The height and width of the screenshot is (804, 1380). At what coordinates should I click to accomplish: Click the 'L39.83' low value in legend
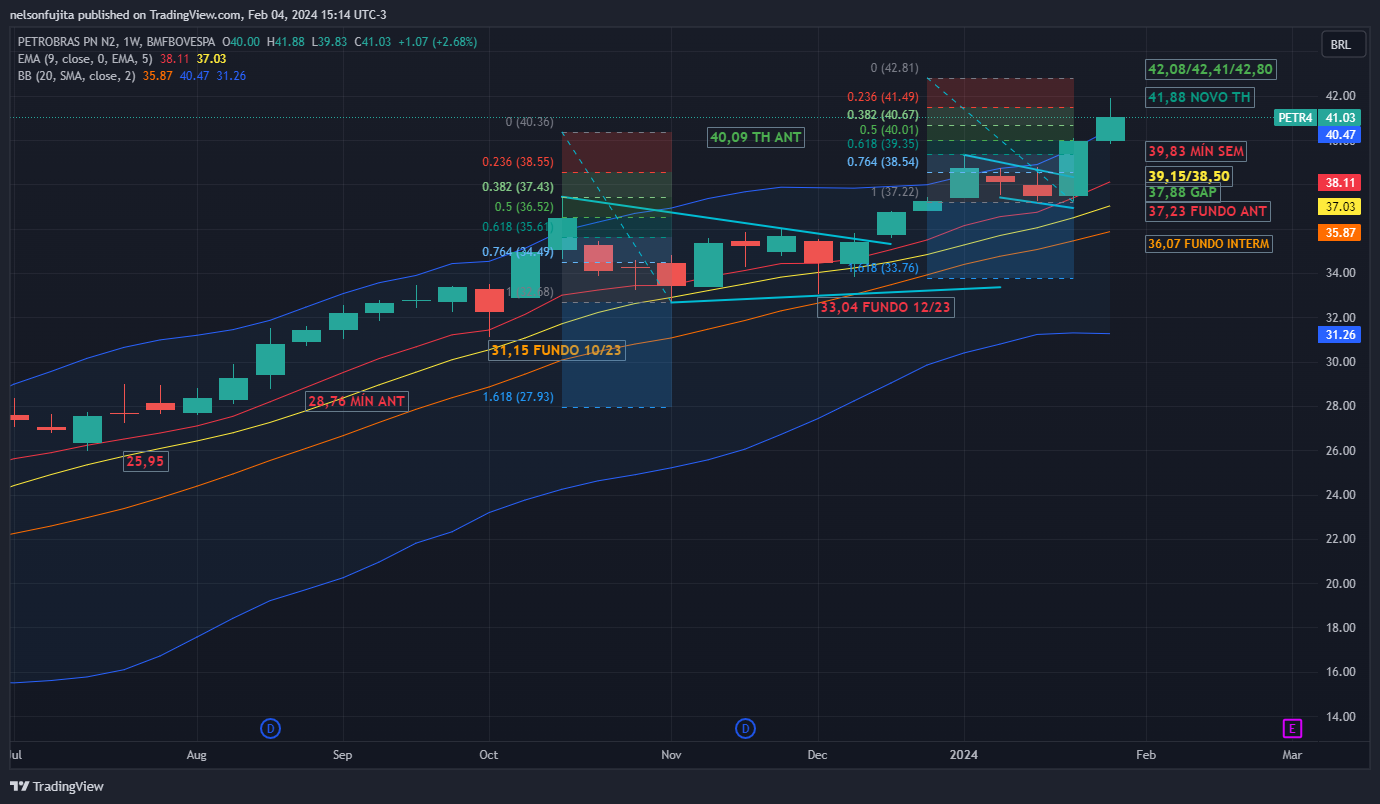[329, 42]
